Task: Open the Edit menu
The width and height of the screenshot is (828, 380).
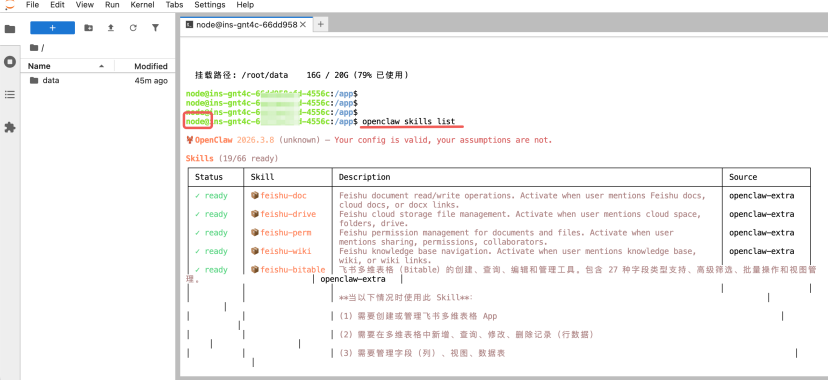Action: pos(58,5)
